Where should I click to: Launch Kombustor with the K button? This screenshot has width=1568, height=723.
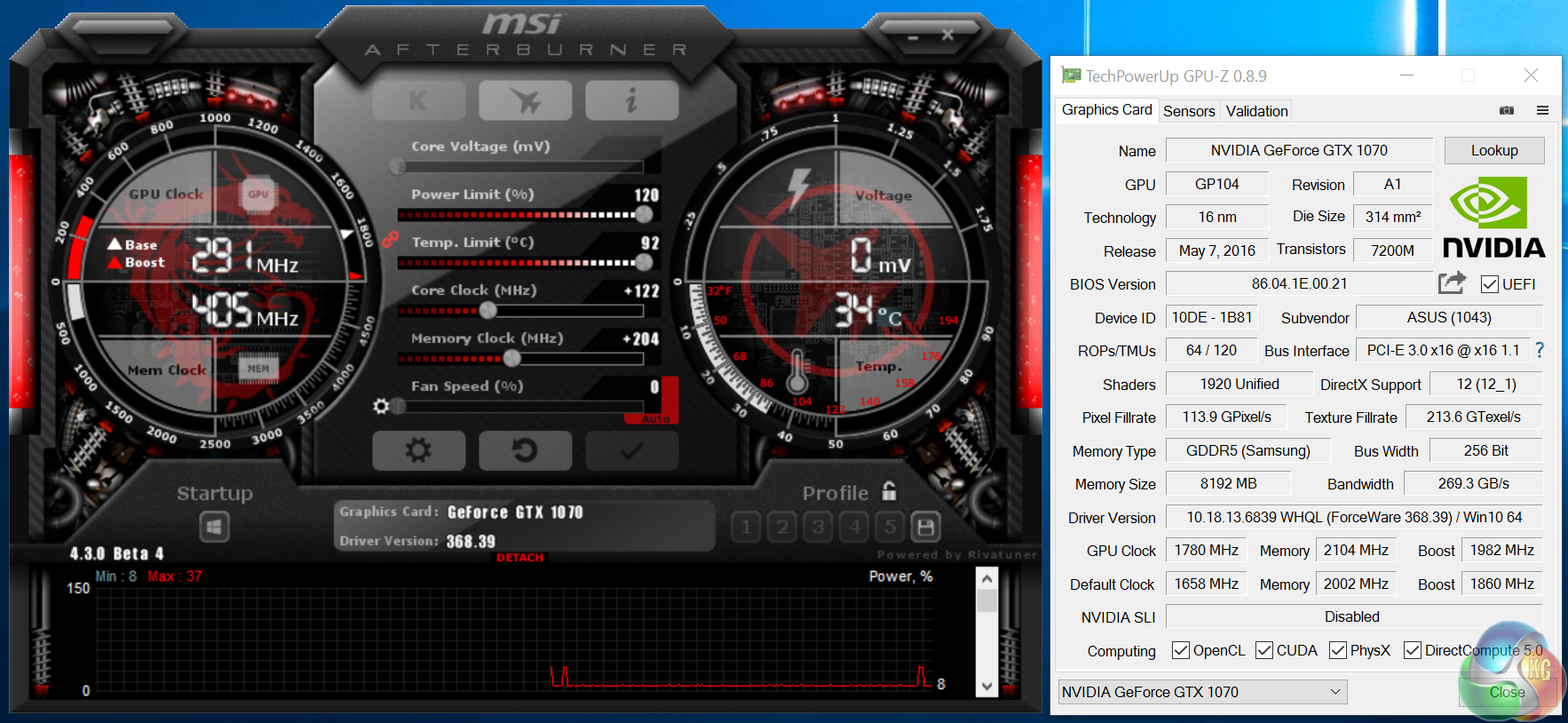(x=419, y=101)
